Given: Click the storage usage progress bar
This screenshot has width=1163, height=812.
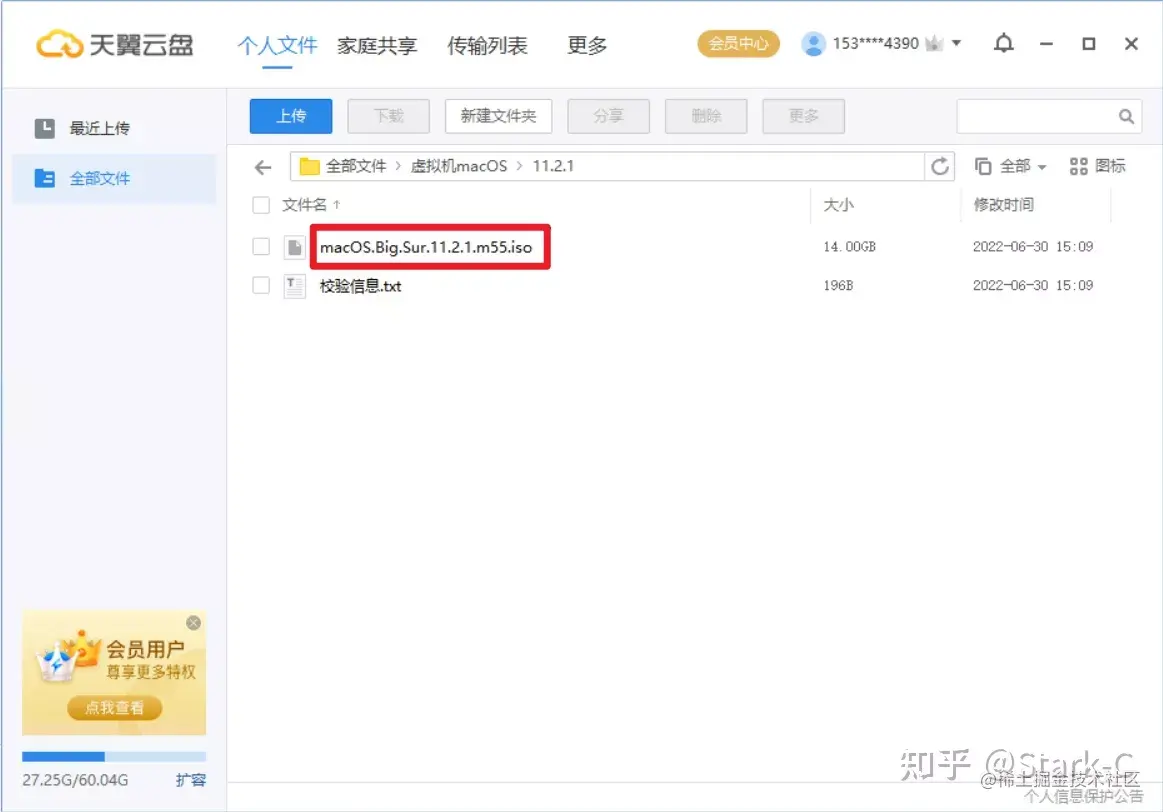Looking at the screenshot, I should pyautogui.click(x=113, y=756).
